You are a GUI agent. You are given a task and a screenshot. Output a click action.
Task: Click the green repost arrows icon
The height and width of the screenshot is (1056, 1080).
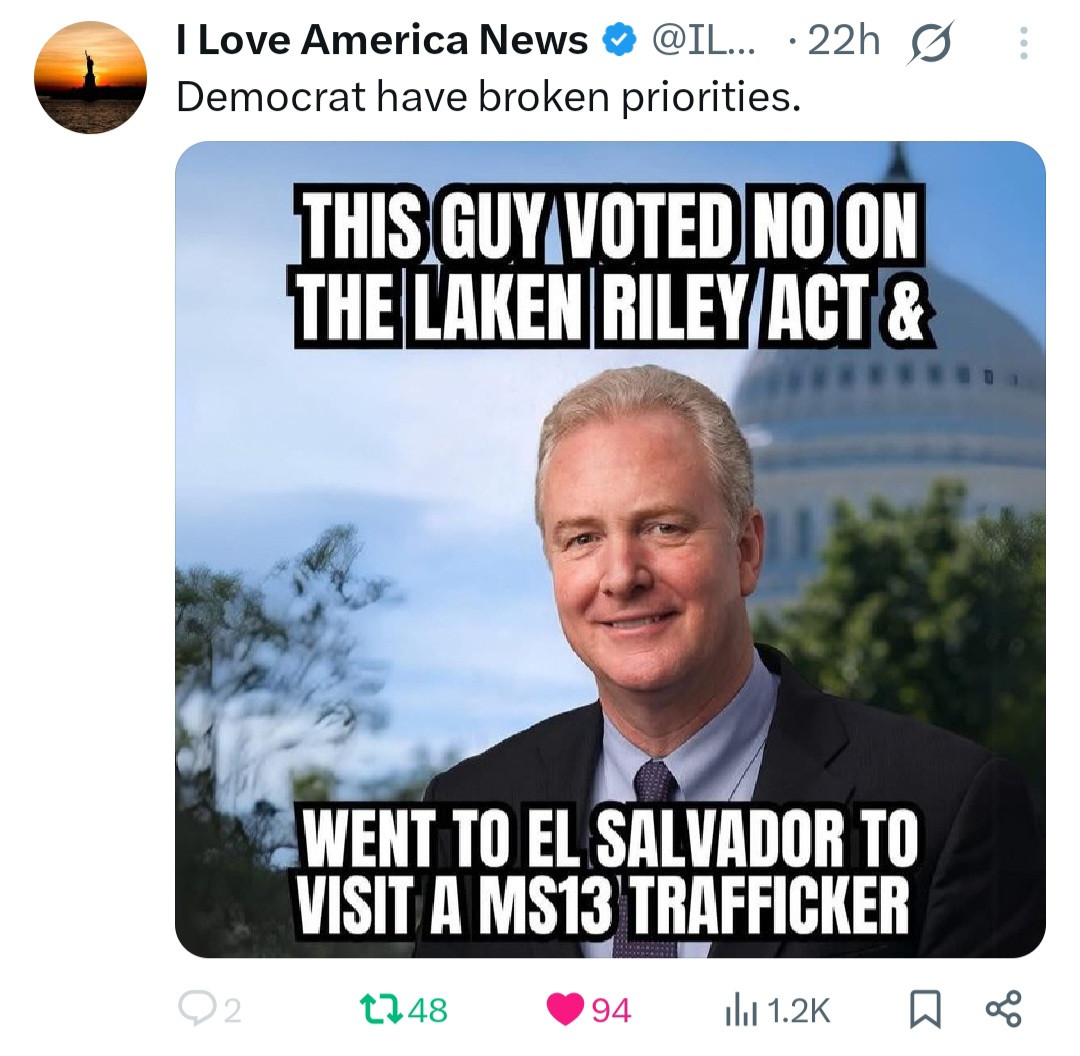(382, 1009)
